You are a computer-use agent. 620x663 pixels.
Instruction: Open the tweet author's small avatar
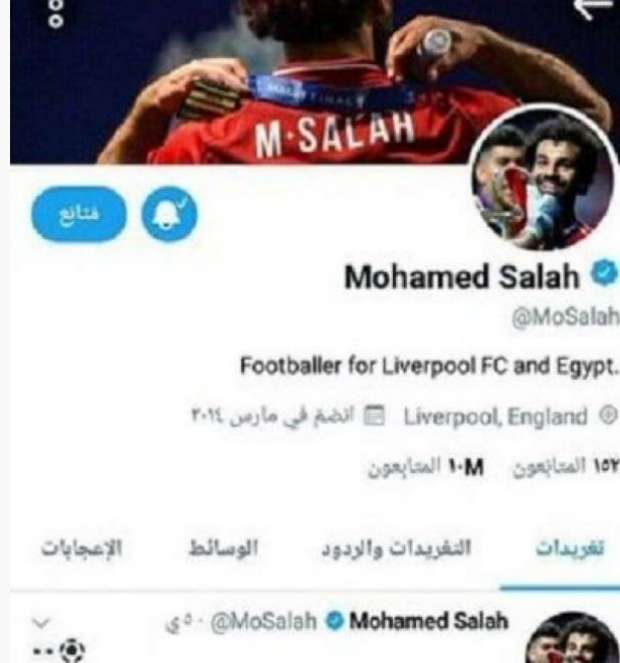(x=572, y=638)
